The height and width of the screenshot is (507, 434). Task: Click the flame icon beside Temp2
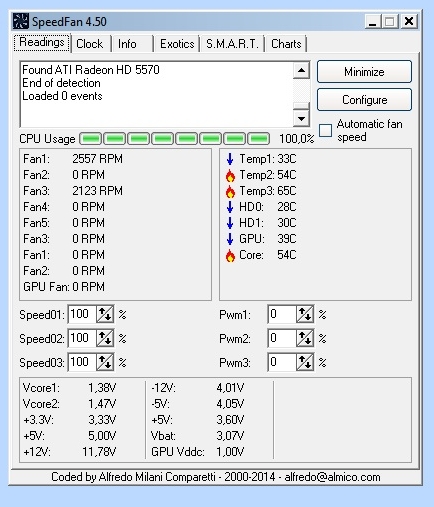tap(230, 175)
